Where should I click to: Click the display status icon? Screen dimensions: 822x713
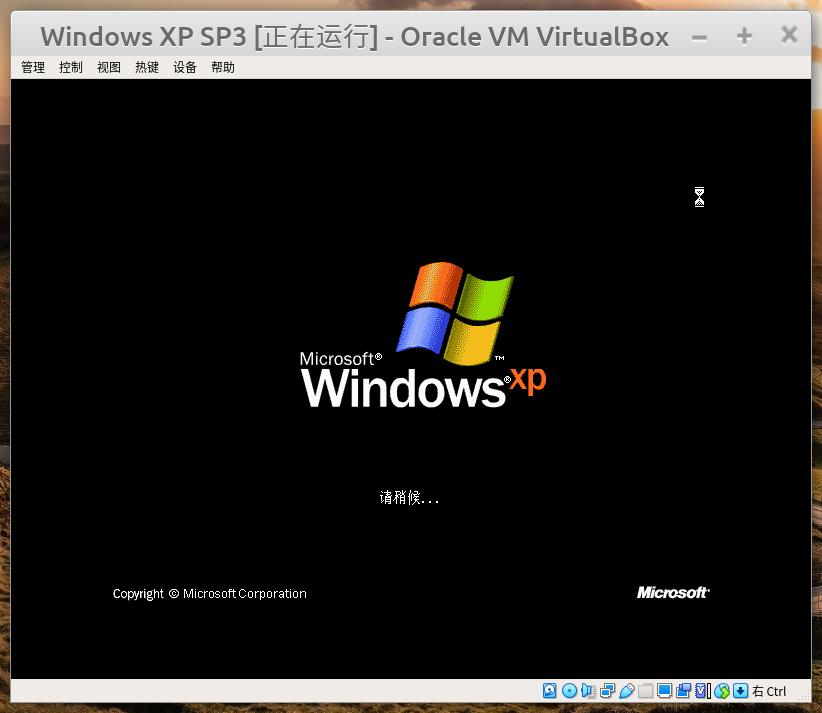665,690
